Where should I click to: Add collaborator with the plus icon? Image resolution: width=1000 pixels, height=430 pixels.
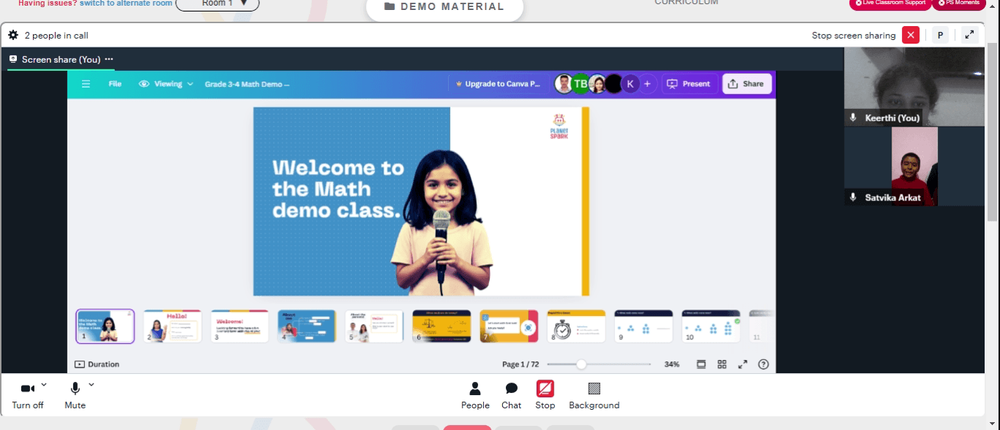coord(647,84)
